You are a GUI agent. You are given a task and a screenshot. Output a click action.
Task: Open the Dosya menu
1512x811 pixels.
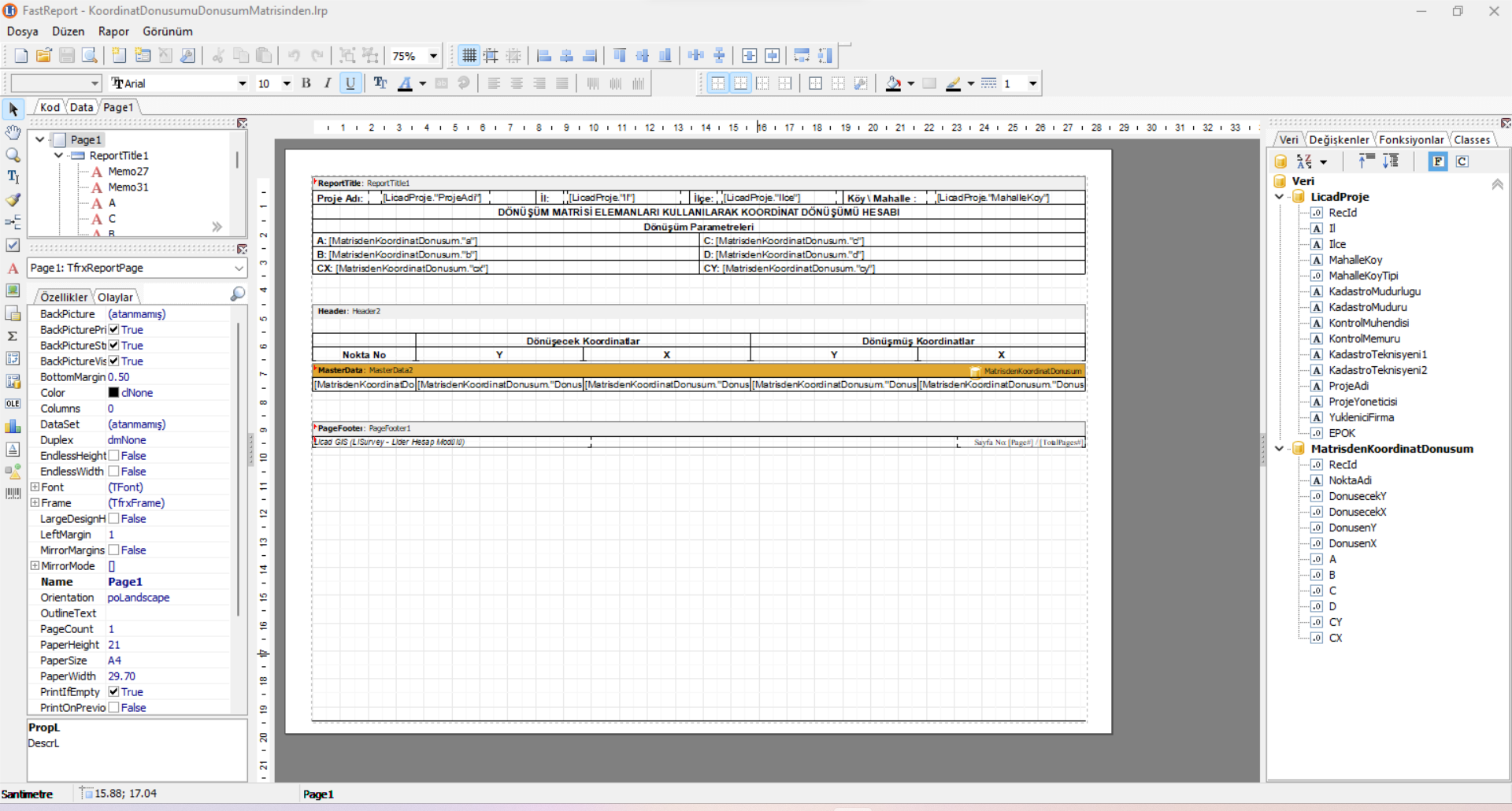click(22, 31)
